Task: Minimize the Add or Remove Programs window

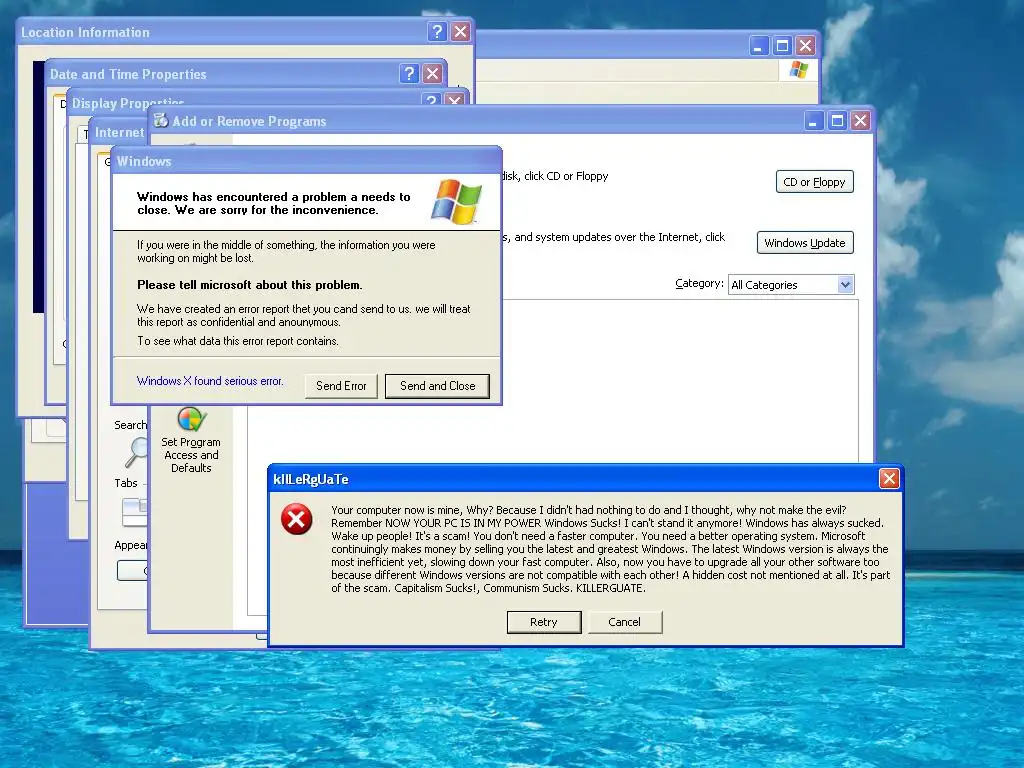Action: [x=813, y=121]
